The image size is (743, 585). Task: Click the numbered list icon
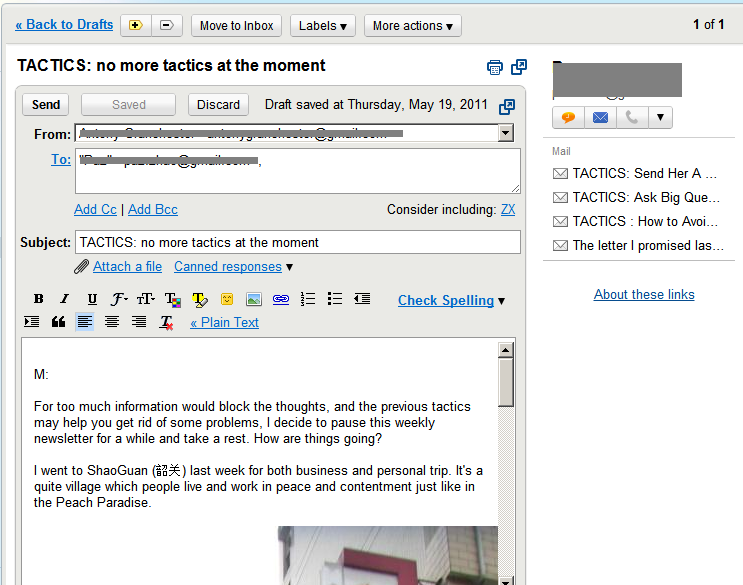pos(308,299)
